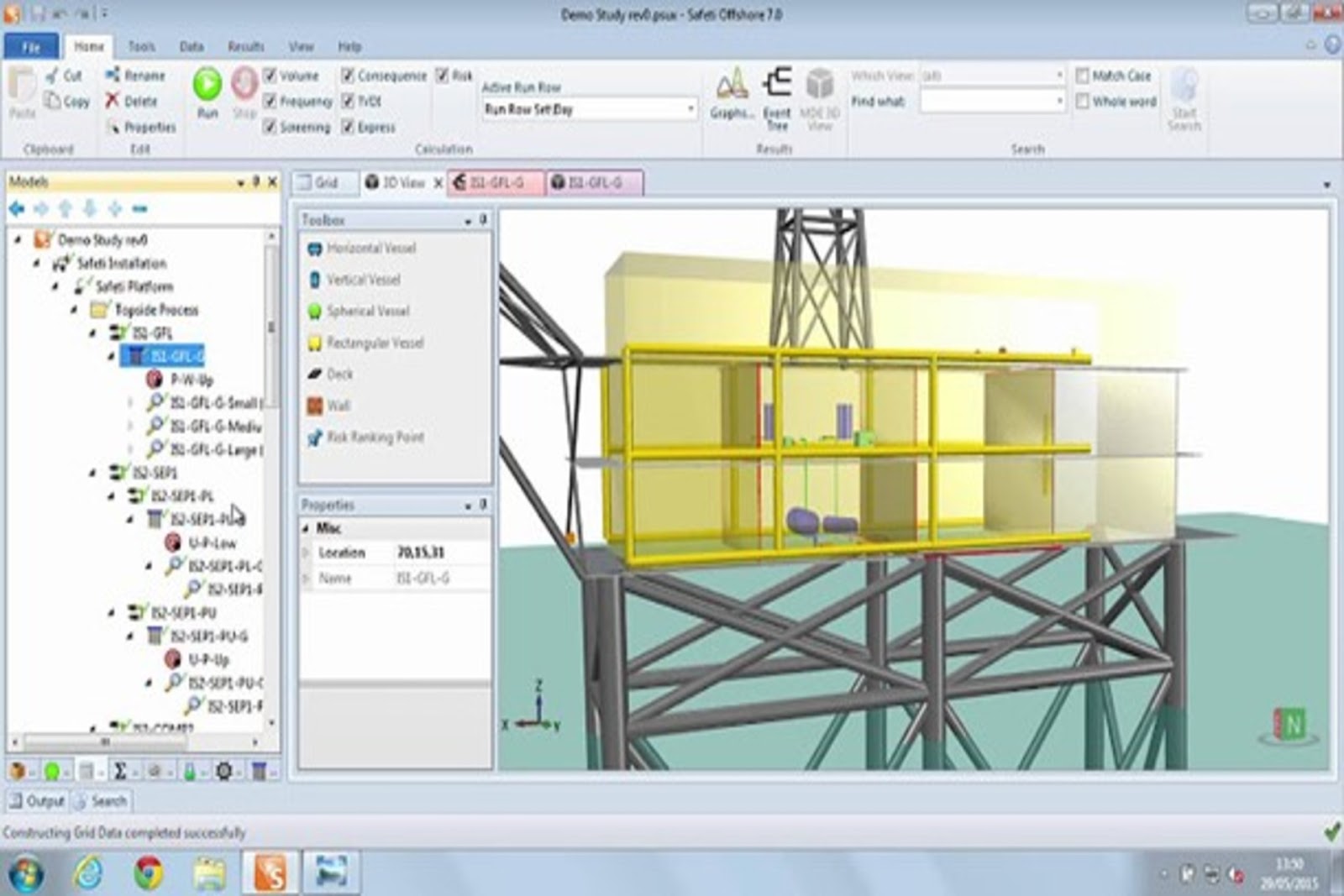Click the sigma icon in Models bottom bar
Screen dimensions: 1344x896
[x=120, y=770]
